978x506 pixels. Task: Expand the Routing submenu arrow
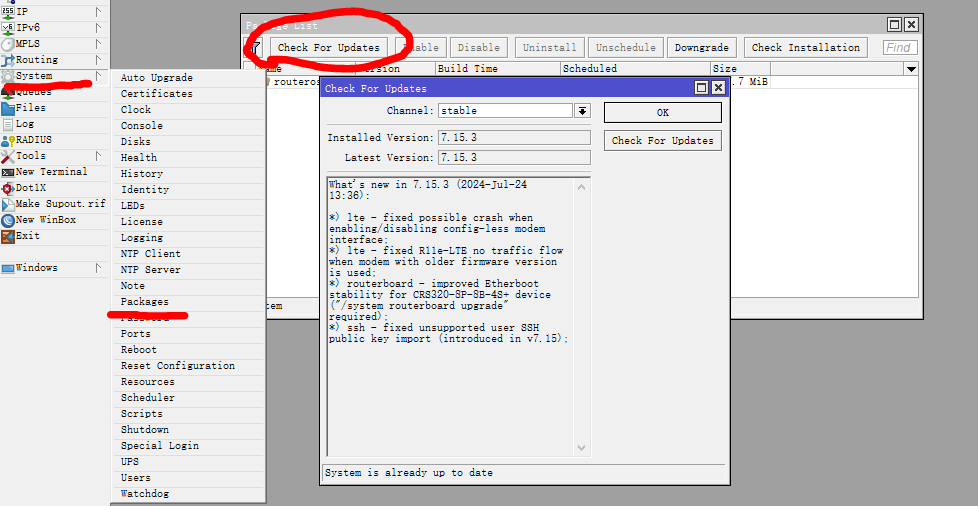click(x=98, y=60)
